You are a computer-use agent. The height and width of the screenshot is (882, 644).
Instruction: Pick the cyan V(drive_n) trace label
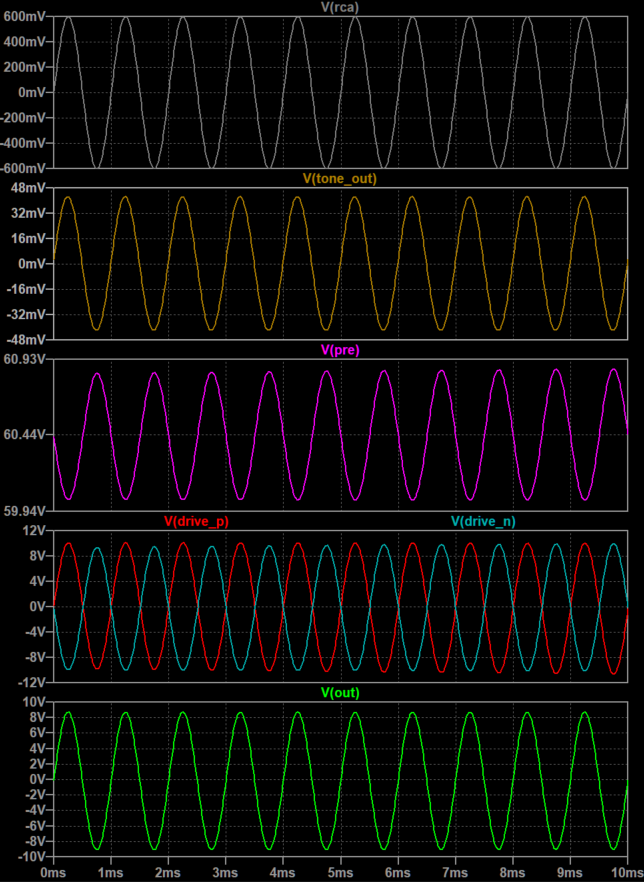(x=484, y=521)
